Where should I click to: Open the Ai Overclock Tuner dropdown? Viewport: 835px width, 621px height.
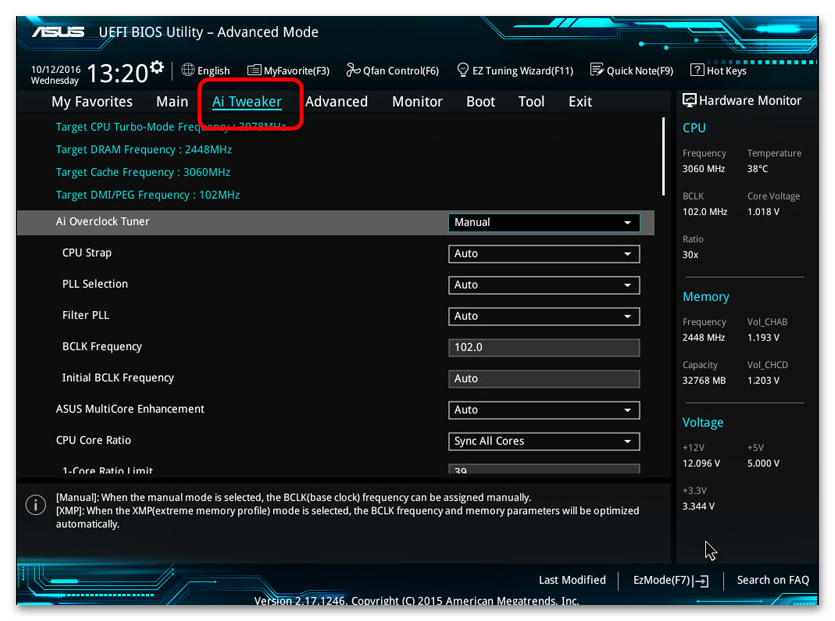544,222
